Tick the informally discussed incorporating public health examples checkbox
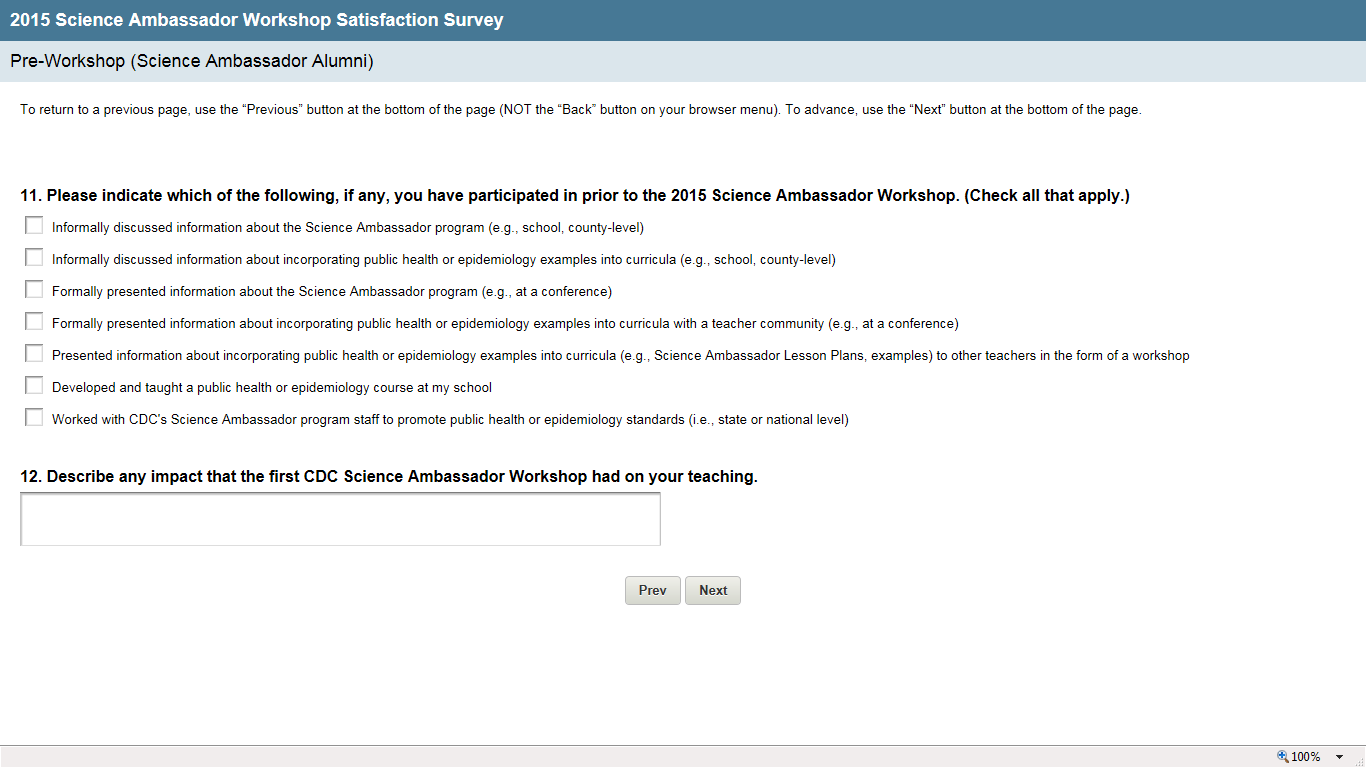This screenshot has height=768, width=1366. point(34,258)
